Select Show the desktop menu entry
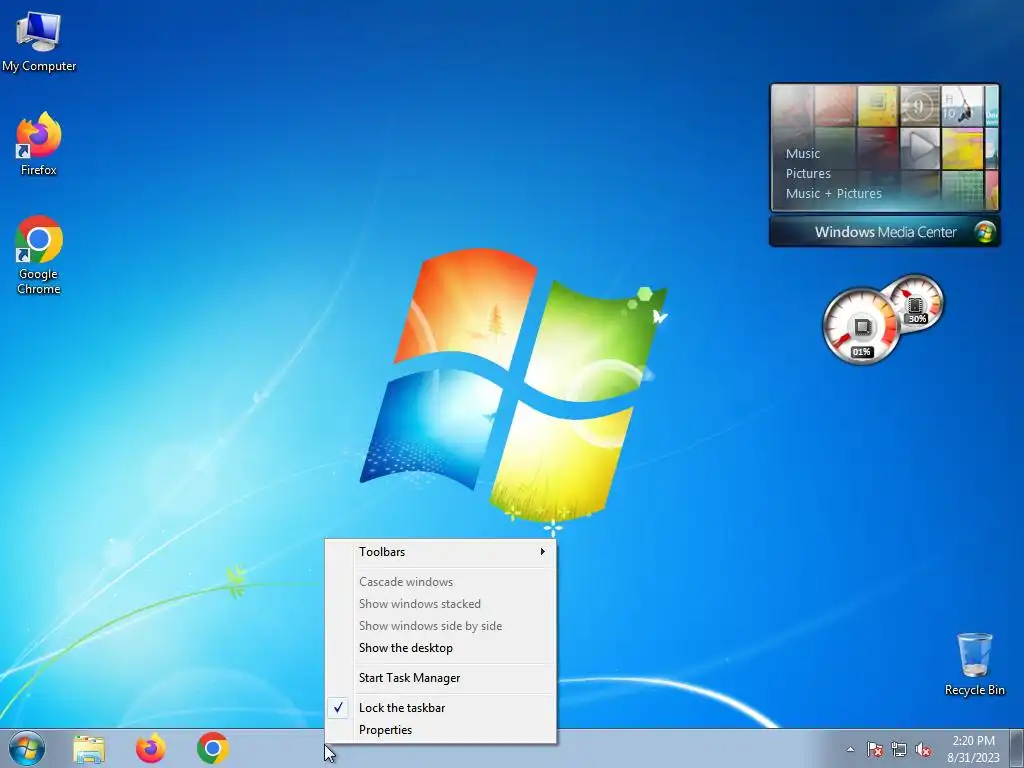 (x=441, y=648)
